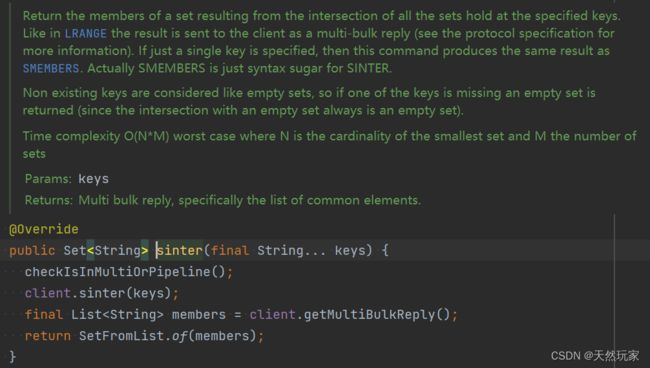The image size is (650, 368).
Task: Click the Set return type in the signature
Action: pyautogui.click(x=75, y=250)
